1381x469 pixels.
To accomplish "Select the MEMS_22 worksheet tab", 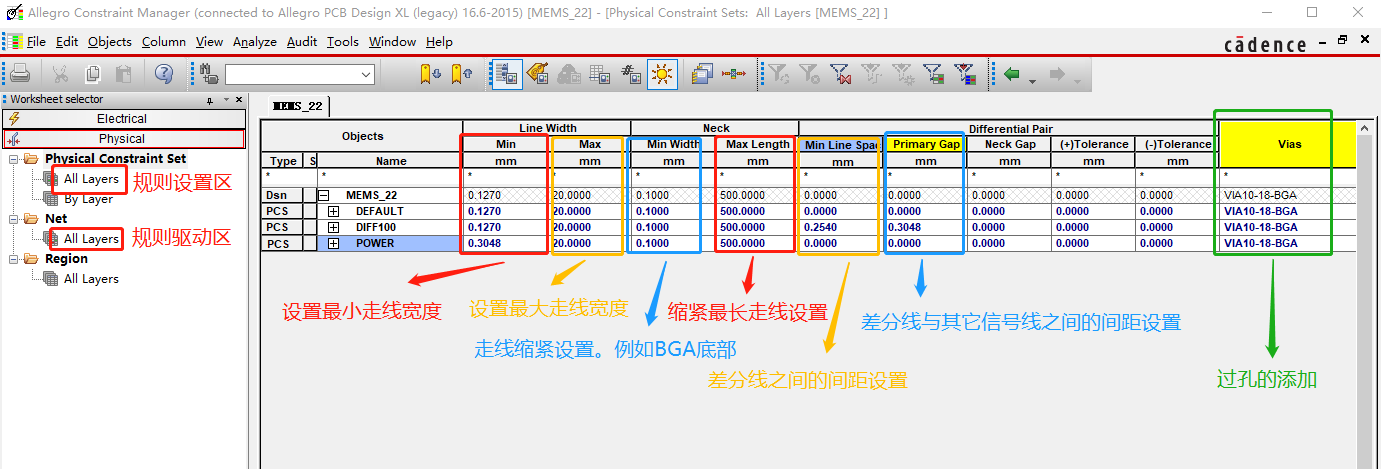I will 298,105.
